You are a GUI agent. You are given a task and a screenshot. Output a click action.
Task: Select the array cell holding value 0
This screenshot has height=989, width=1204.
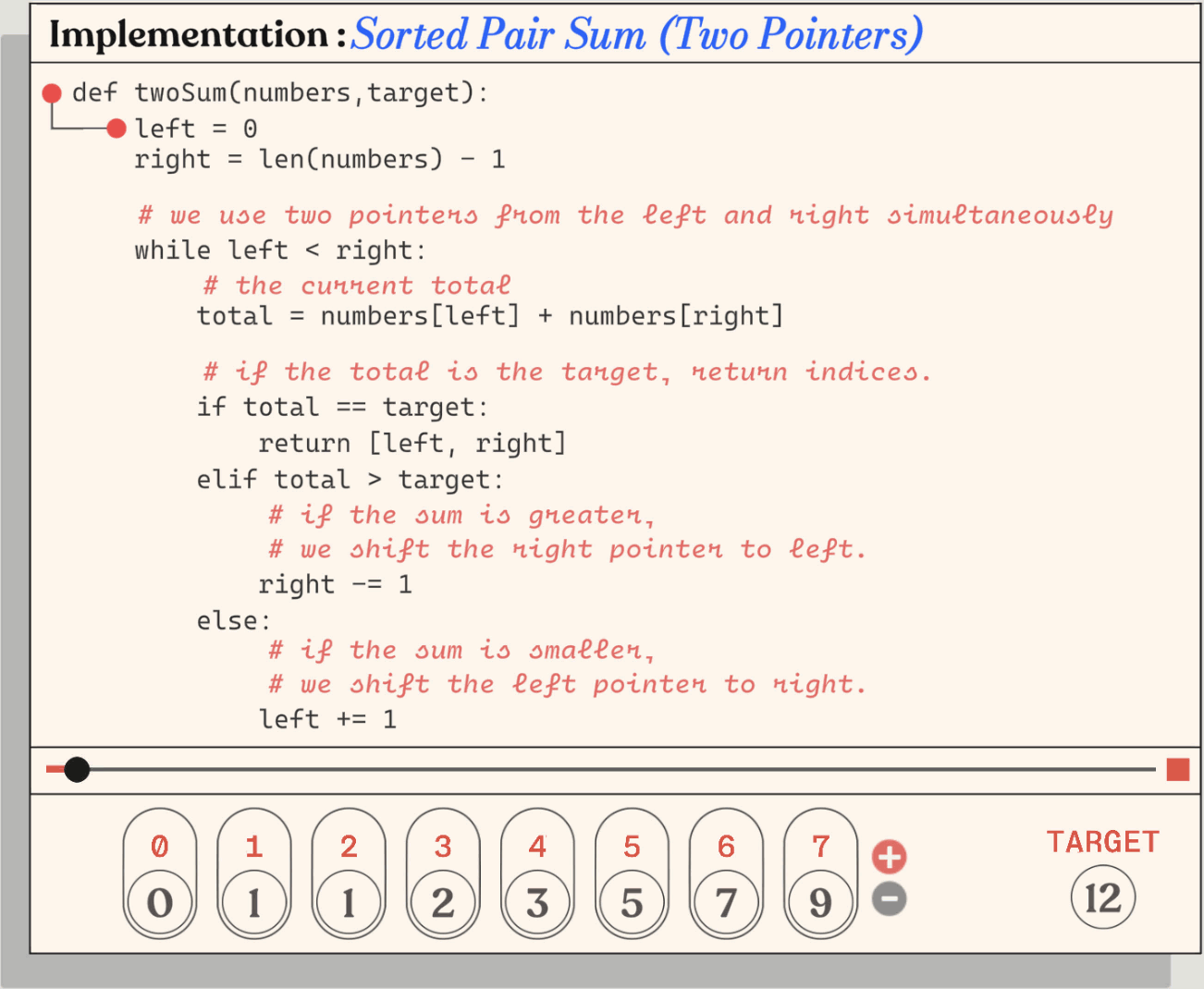tap(160, 905)
